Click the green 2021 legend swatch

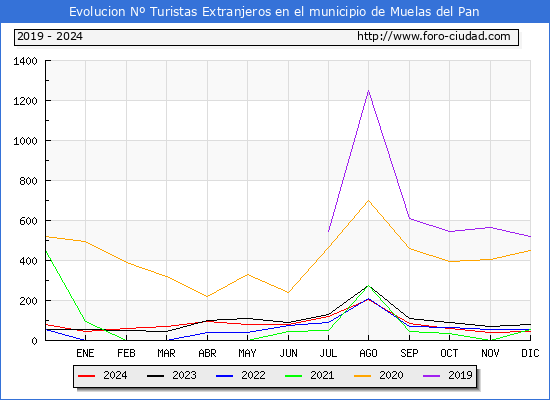[x=293, y=376]
